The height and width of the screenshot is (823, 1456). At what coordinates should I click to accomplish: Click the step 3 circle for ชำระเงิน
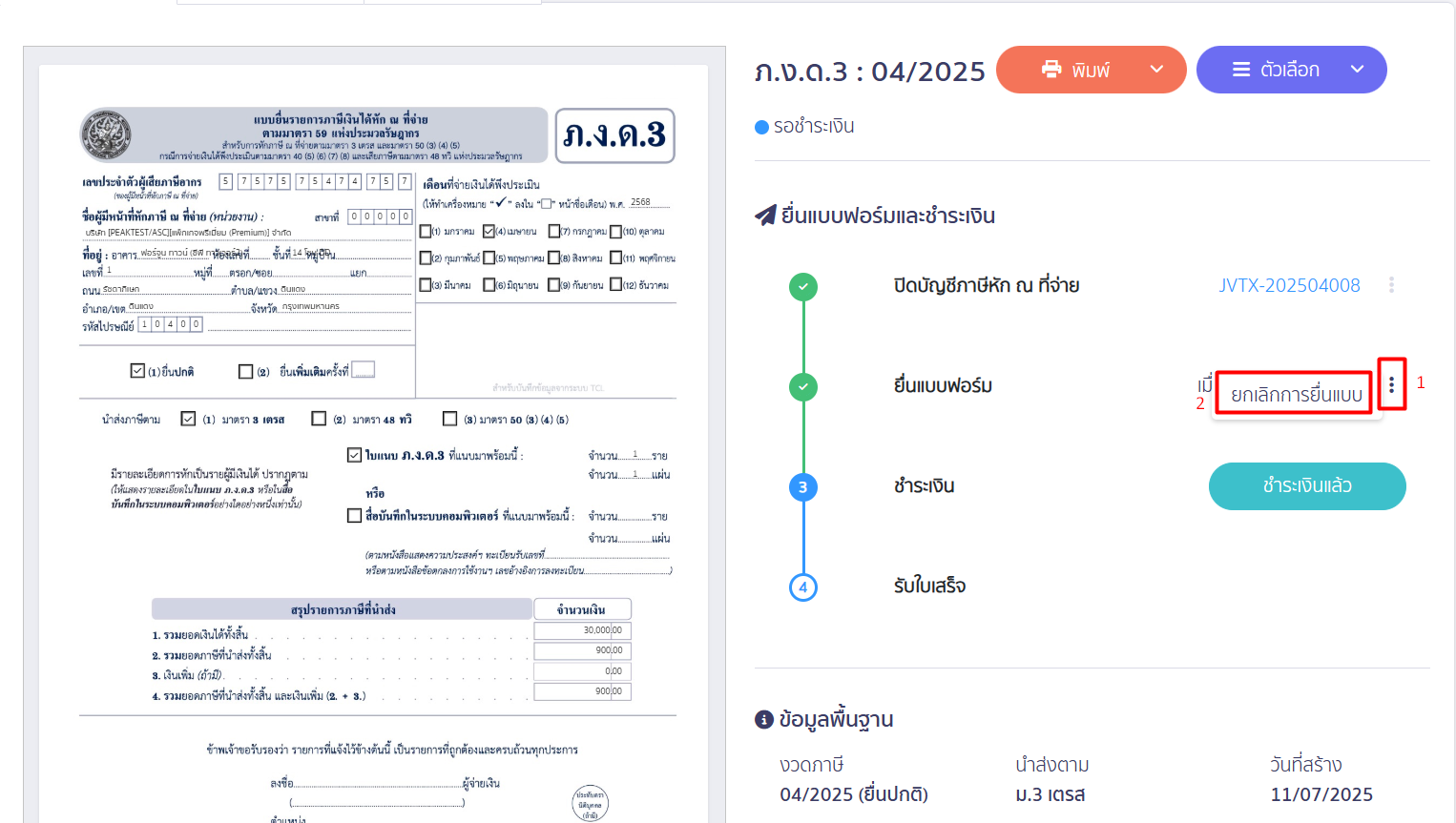click(803, 487)
